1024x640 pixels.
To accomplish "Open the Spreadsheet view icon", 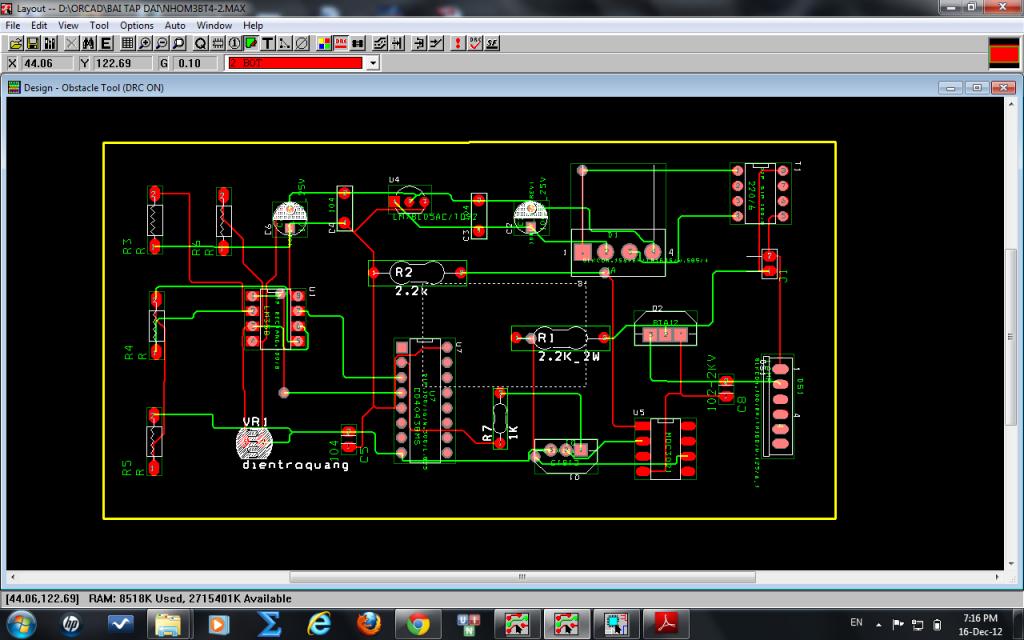I will pos(127,44).
